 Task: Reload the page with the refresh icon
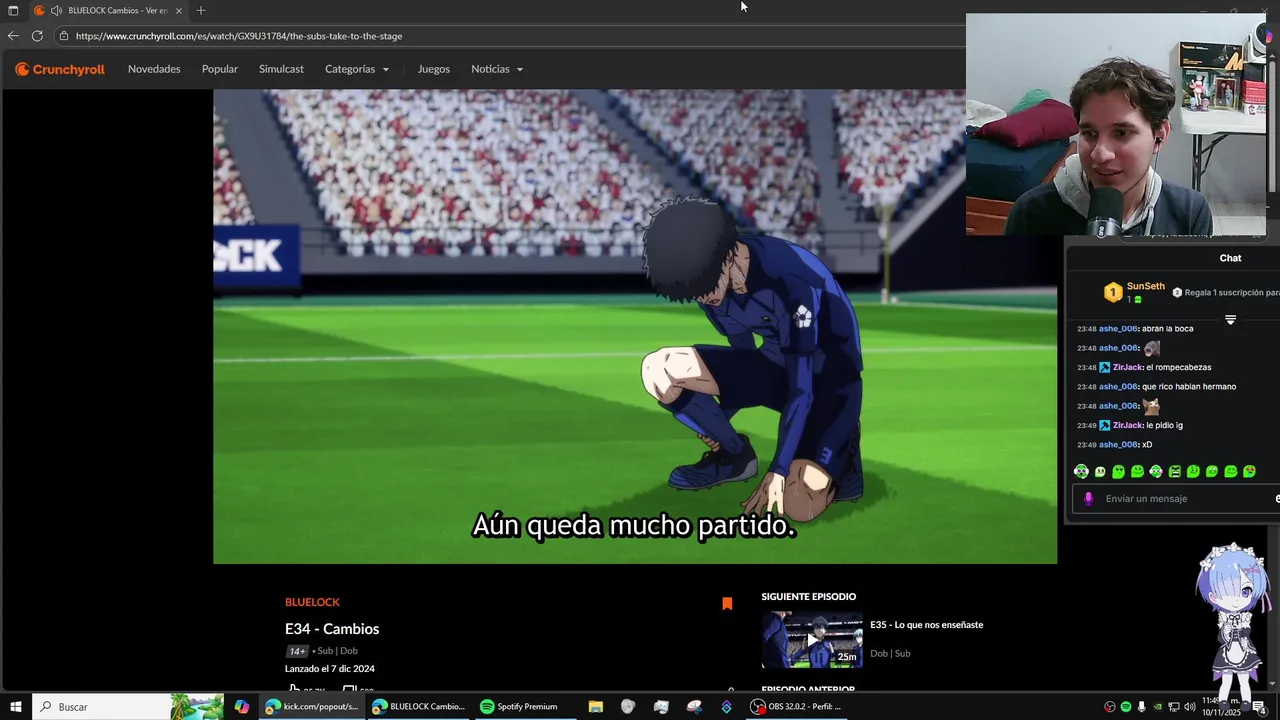[x=37, y=36]
